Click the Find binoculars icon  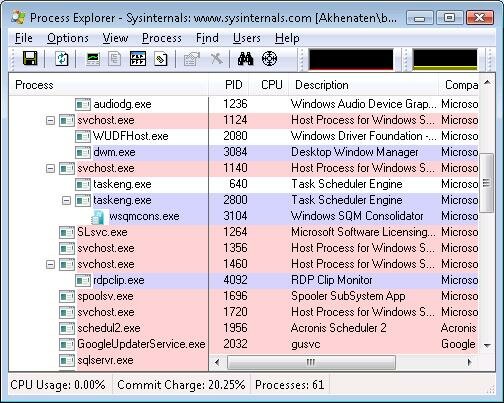[x=246, y=59]
